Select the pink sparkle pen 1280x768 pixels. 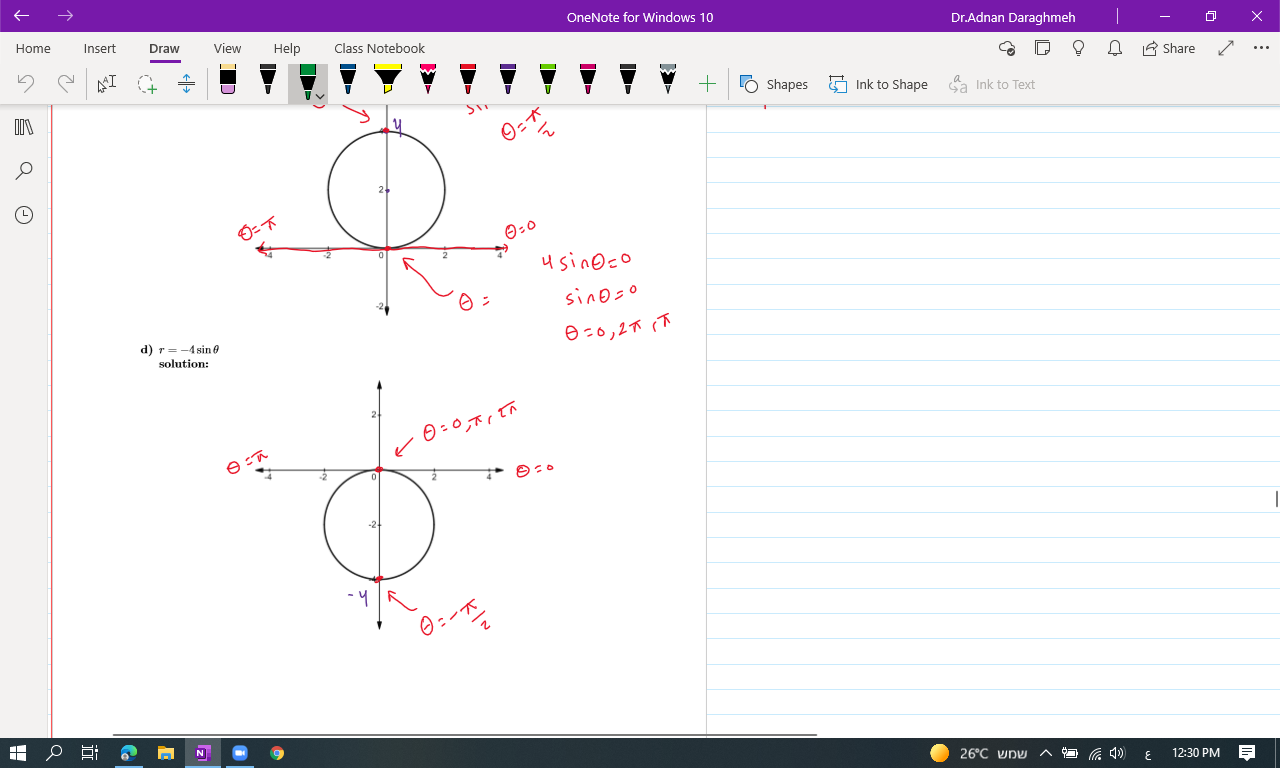pyautogui.click(x=428, y=80)
